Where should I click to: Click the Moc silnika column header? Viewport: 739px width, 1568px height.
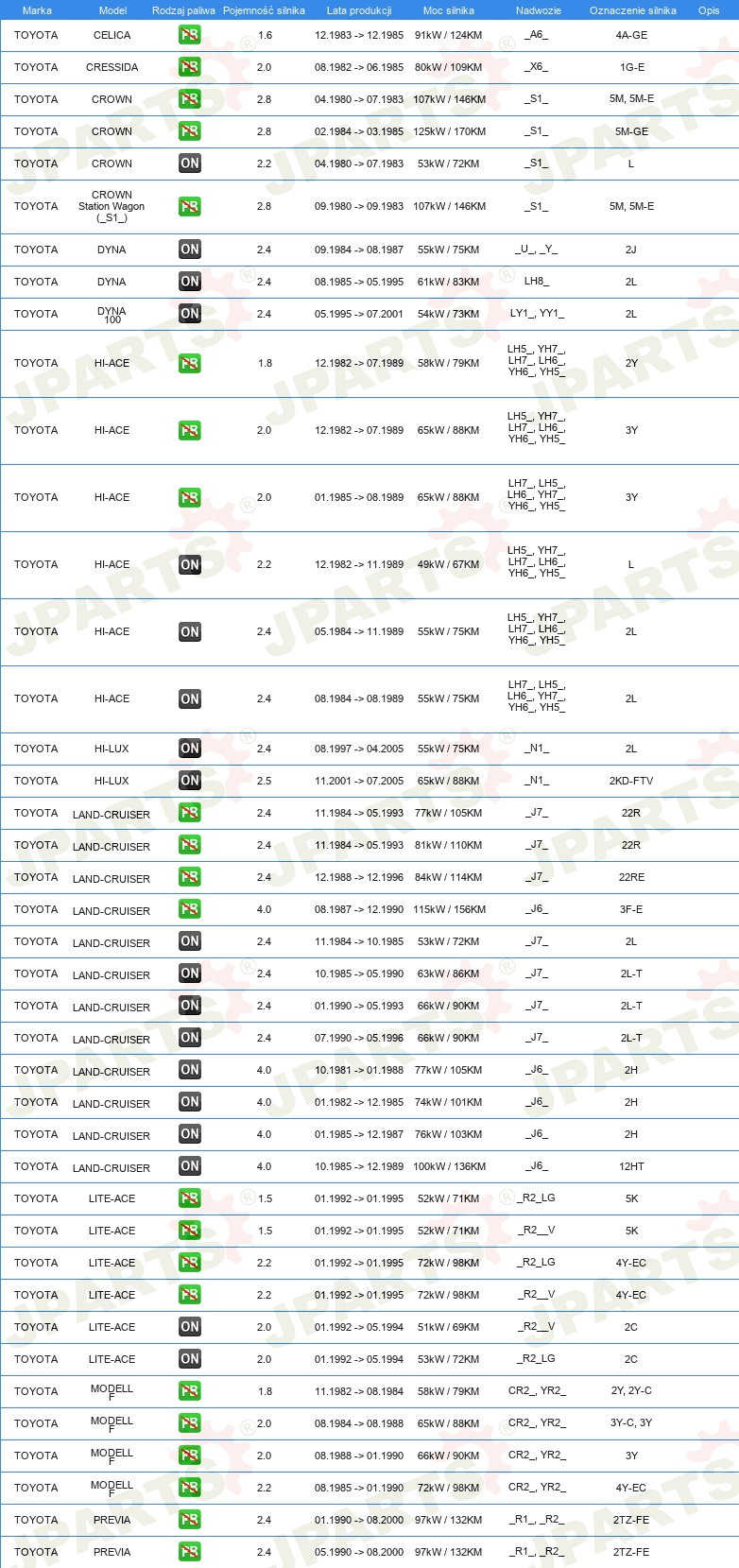449,10
